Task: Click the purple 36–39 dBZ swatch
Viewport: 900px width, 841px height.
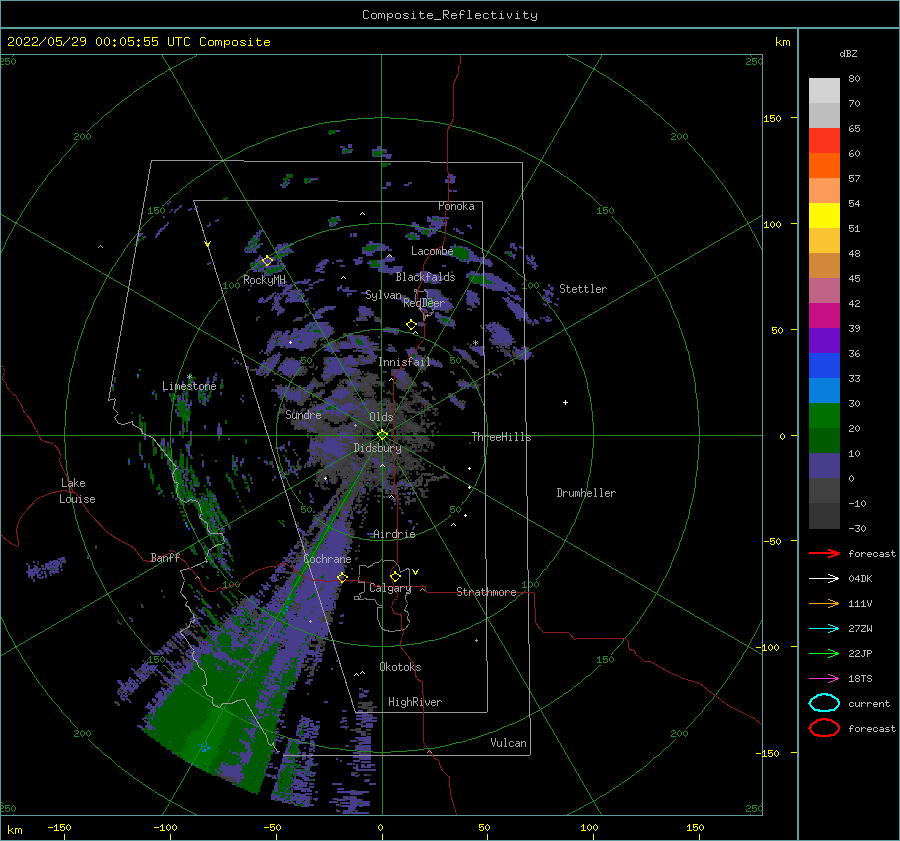Action: [824, 340]
